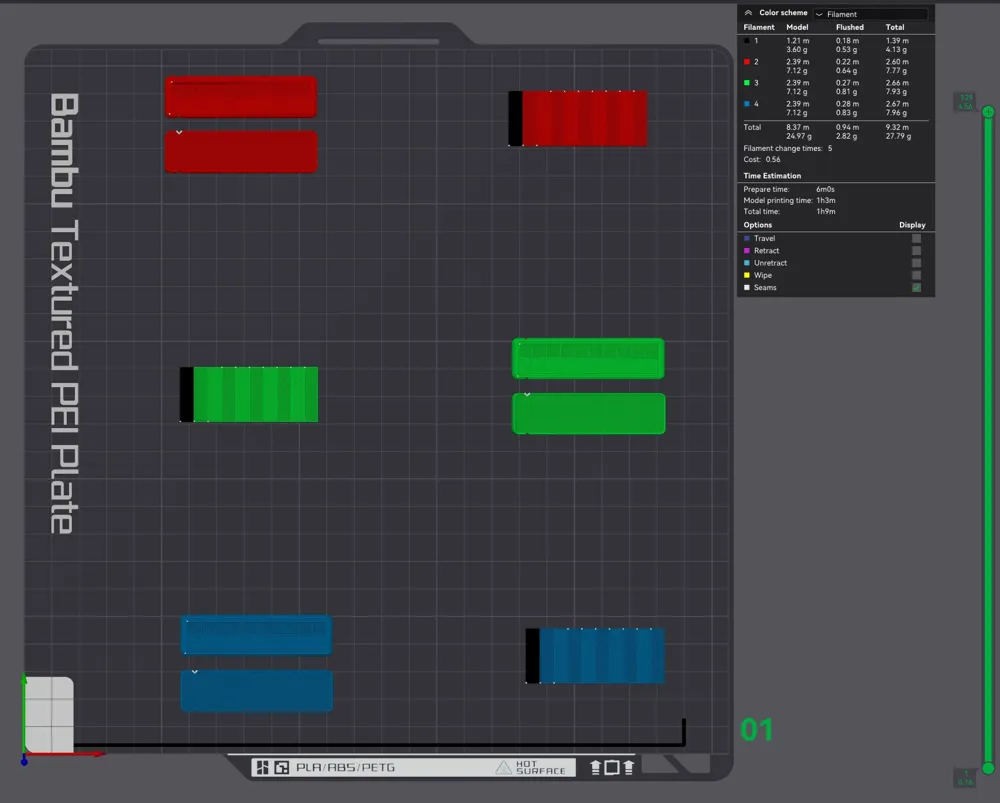Click the yellow Wipe legend icon
The image size is (1000, 803).
click(747, 275)
